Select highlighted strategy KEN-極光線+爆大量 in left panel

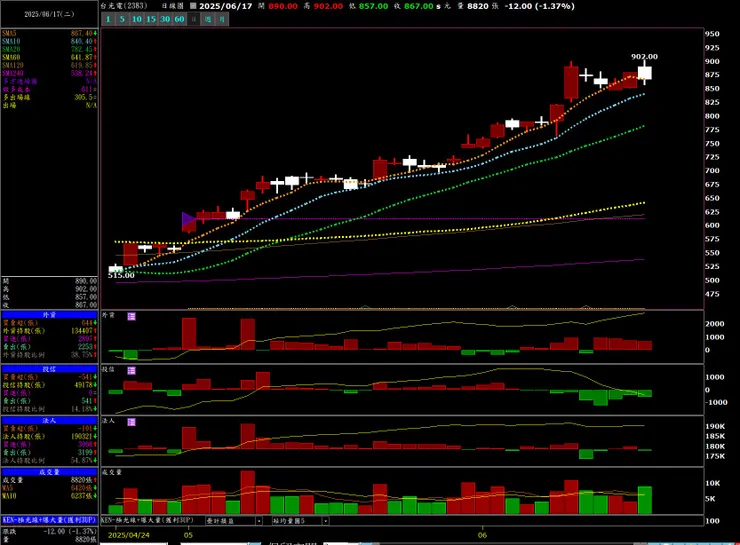coord(49,520)
